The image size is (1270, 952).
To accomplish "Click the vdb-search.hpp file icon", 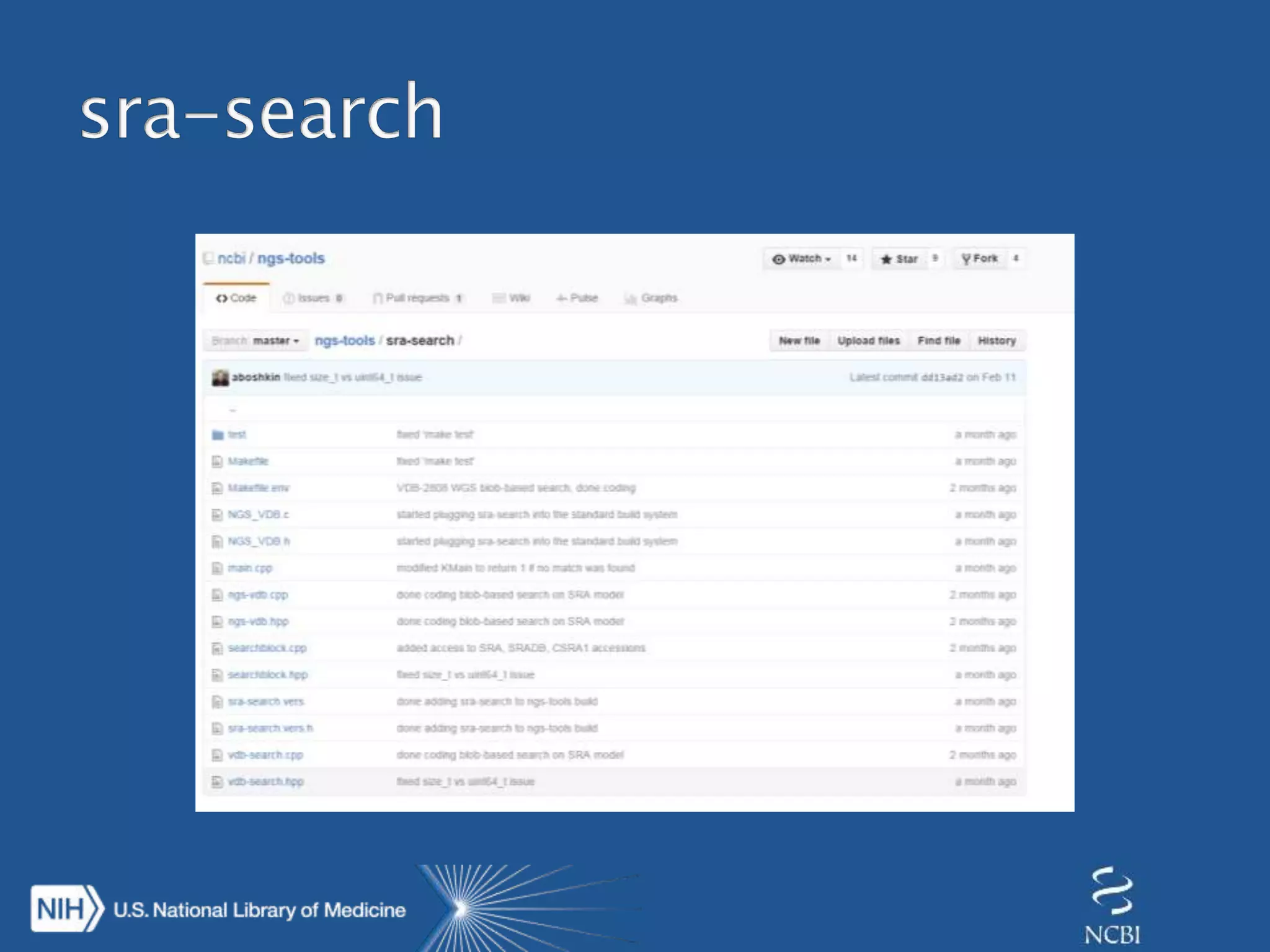I will pyautogui.click(x=217, y=782).
